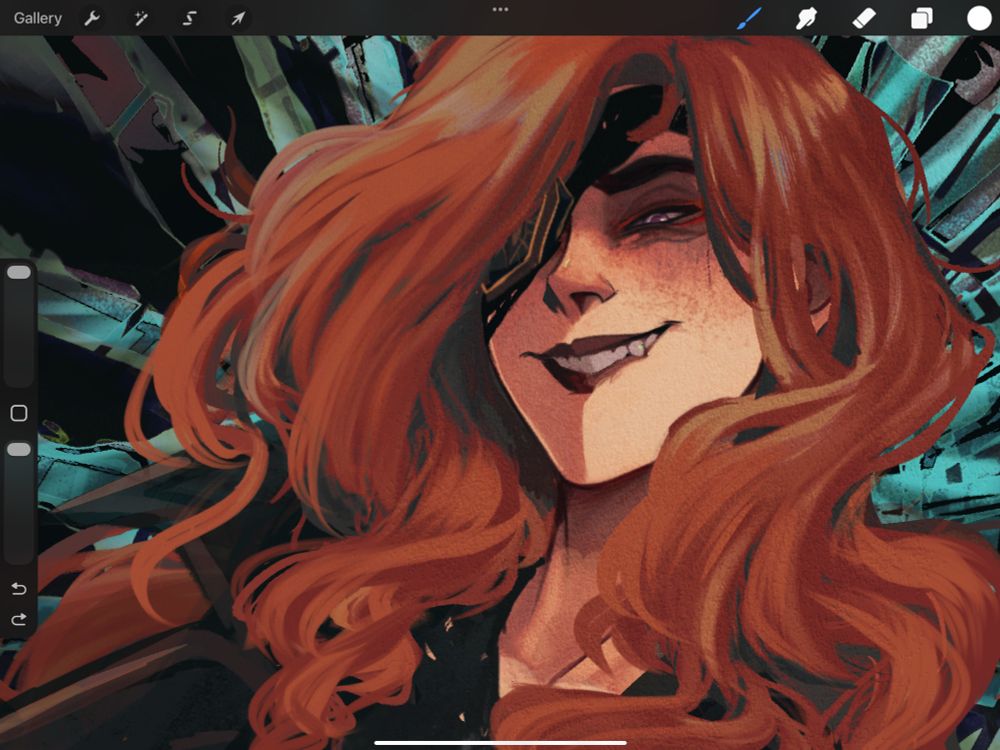Select the Eraser tool
1000x750 pixels.
coord(864,18)
